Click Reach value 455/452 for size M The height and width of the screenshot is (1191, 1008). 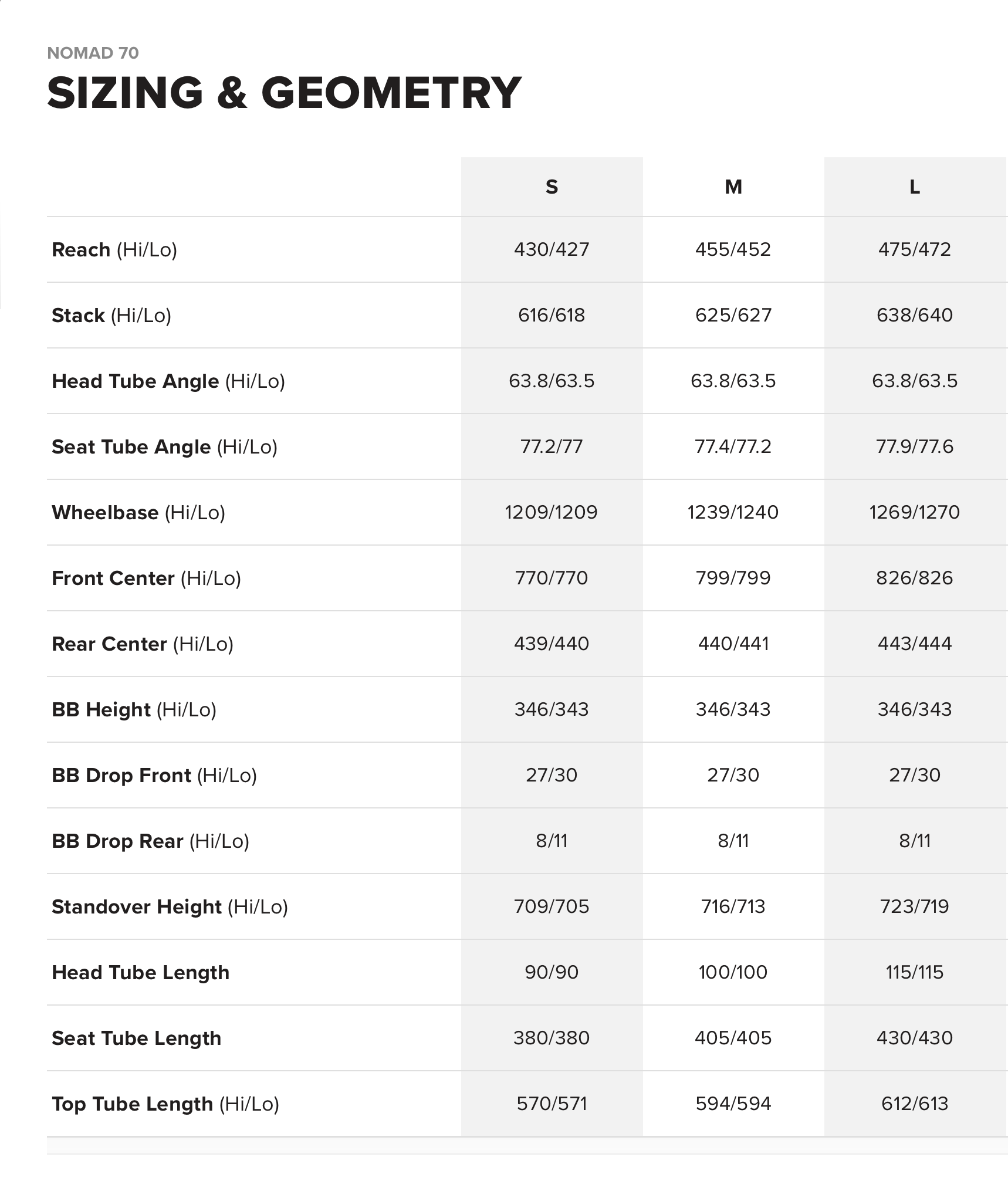[733, 250]
